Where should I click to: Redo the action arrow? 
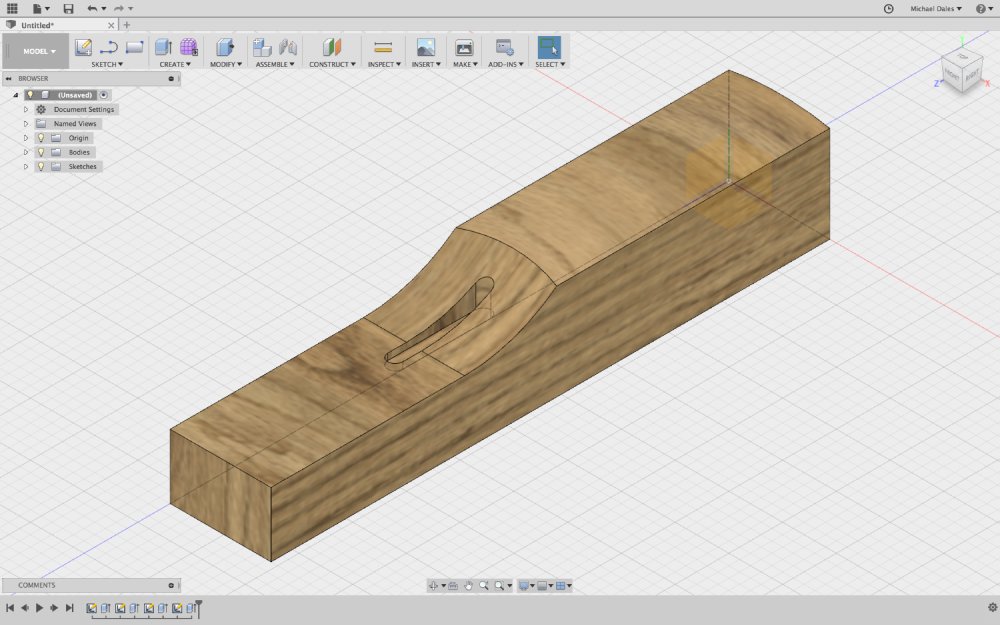pos(119,8)
